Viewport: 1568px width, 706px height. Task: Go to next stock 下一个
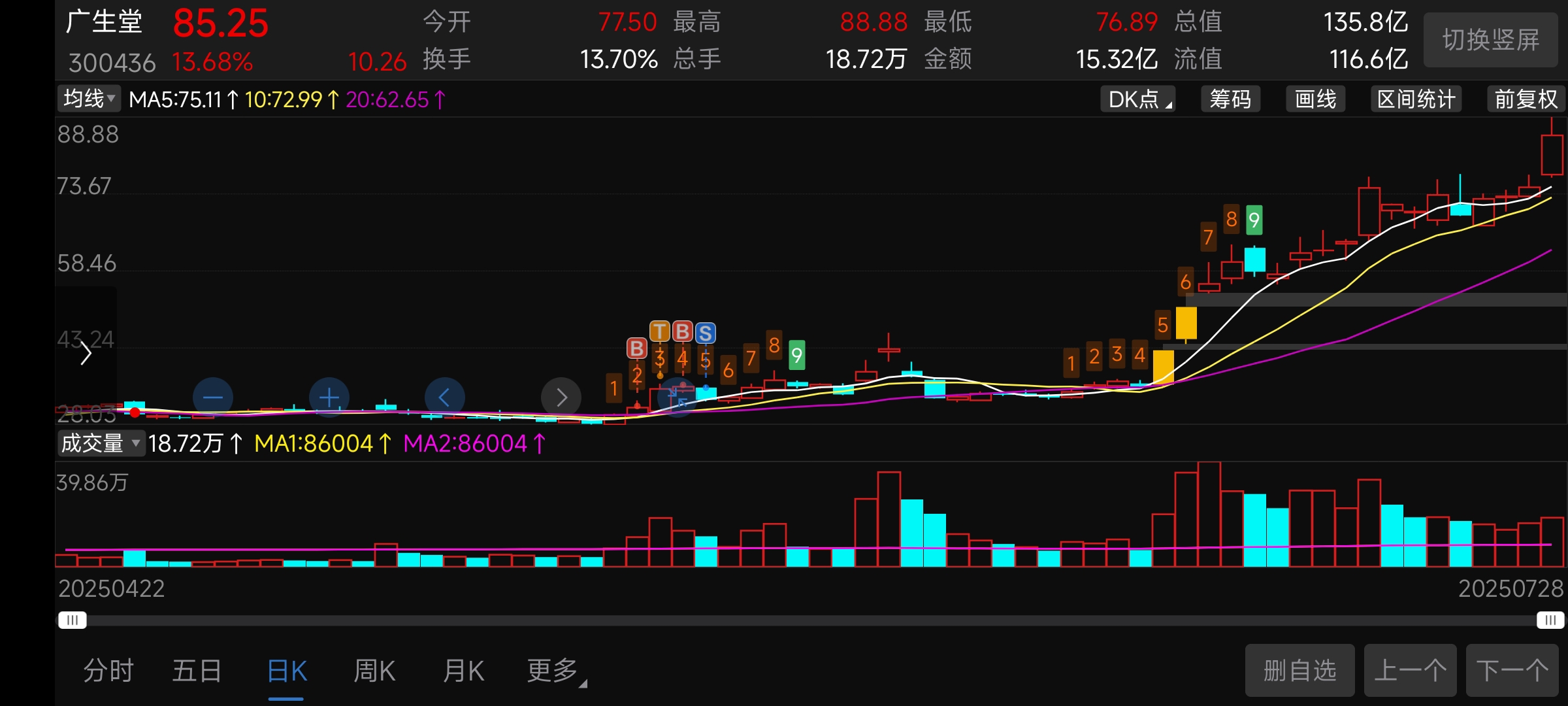click(1512, 670)
